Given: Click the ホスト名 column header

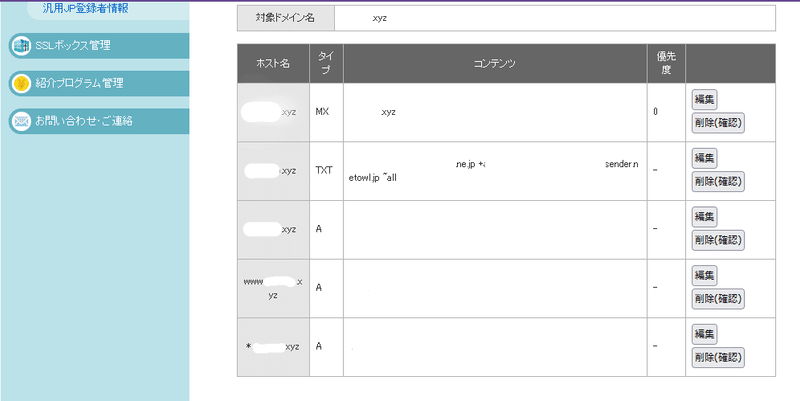Looking at the screenshot, I should click(x=272, y=63).
